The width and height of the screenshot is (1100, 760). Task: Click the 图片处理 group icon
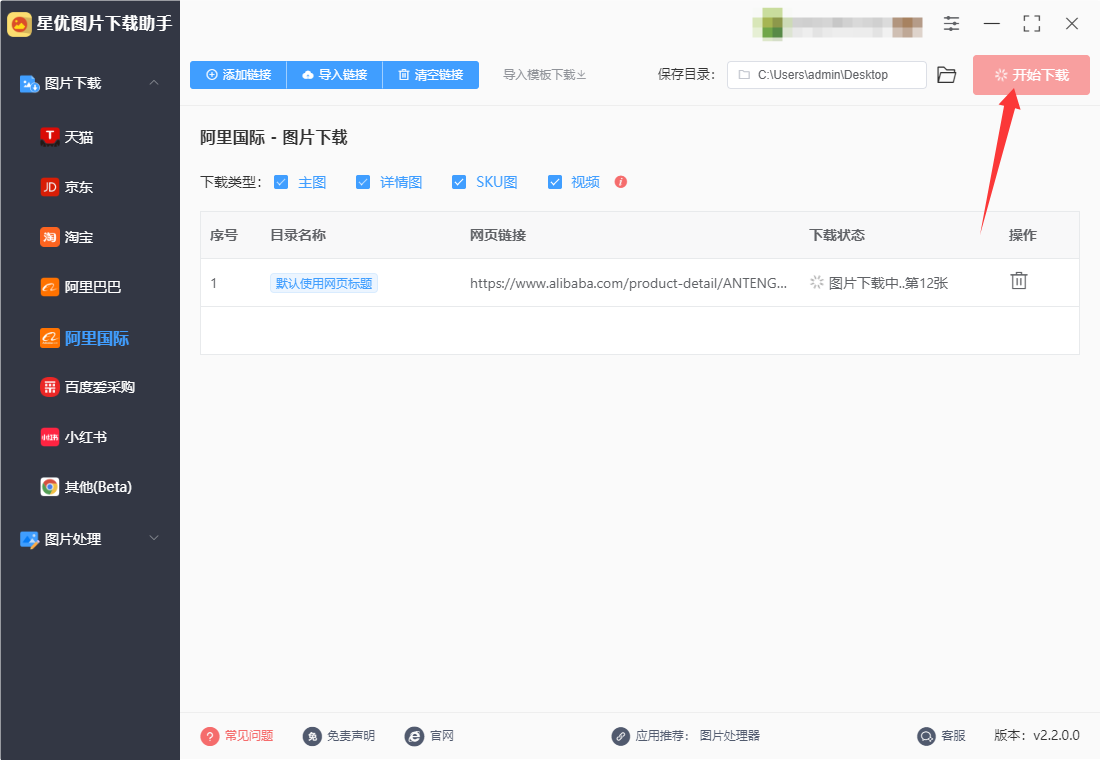pyautogui.click(x=29, y=540)
